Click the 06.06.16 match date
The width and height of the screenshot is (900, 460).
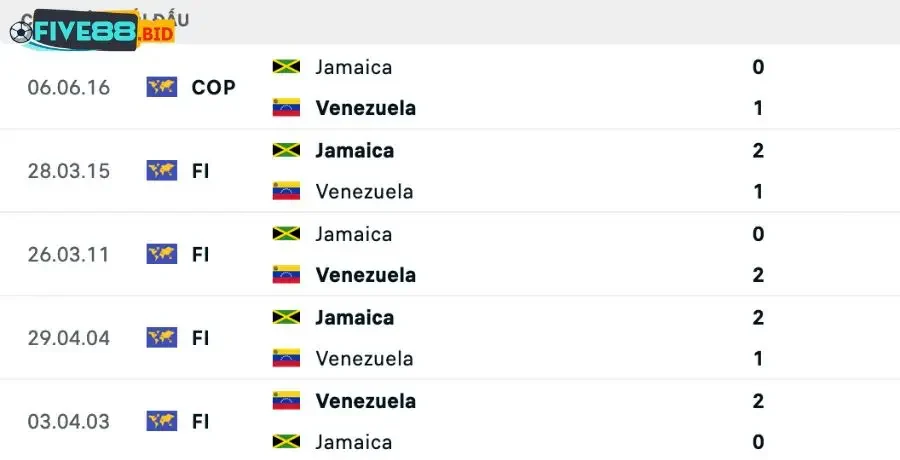point(69,87)
